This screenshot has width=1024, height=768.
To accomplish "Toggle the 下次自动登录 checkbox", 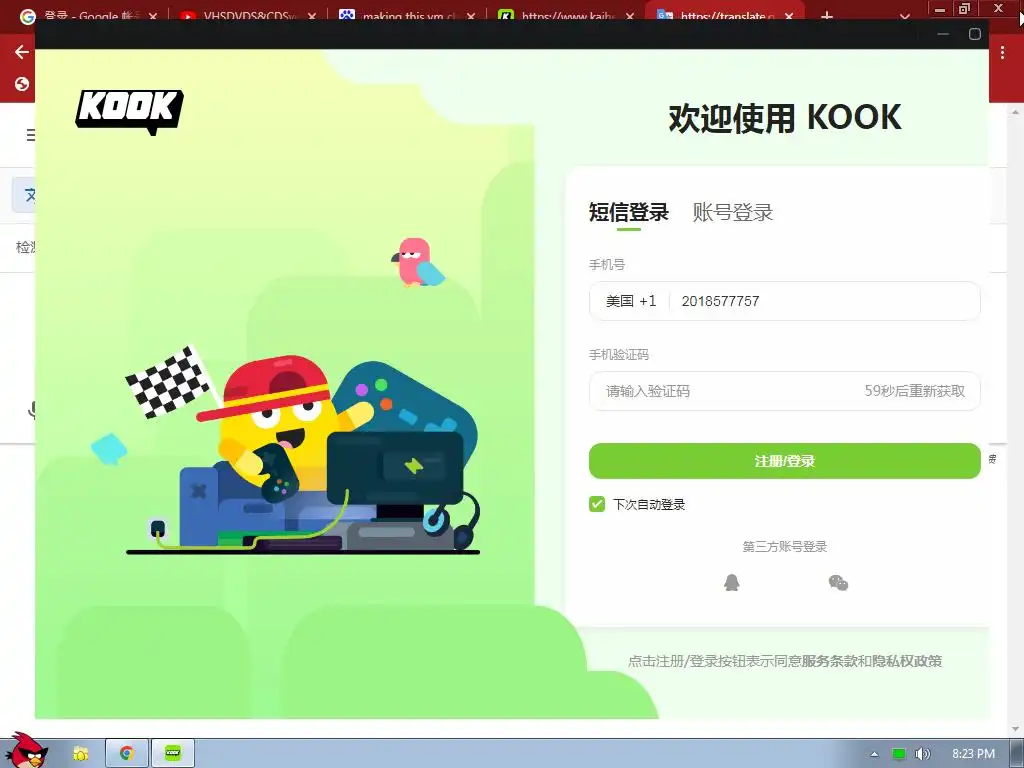I will pos(597,504).
